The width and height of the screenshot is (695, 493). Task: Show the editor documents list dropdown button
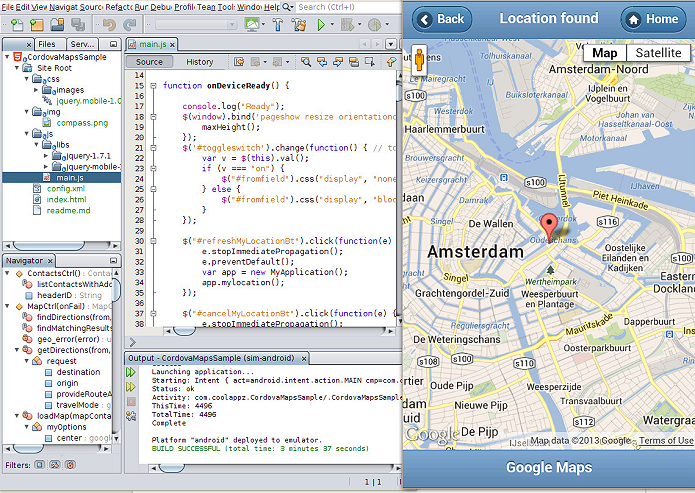(391, 44)
